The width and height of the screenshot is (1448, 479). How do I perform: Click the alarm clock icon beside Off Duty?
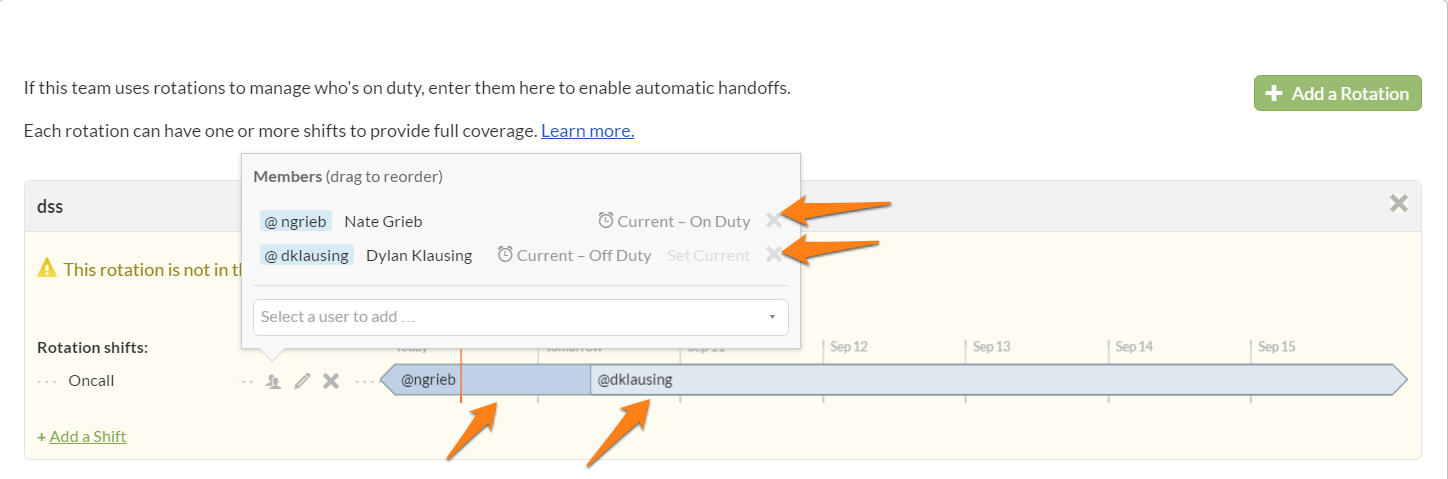[x=505, y=254]
